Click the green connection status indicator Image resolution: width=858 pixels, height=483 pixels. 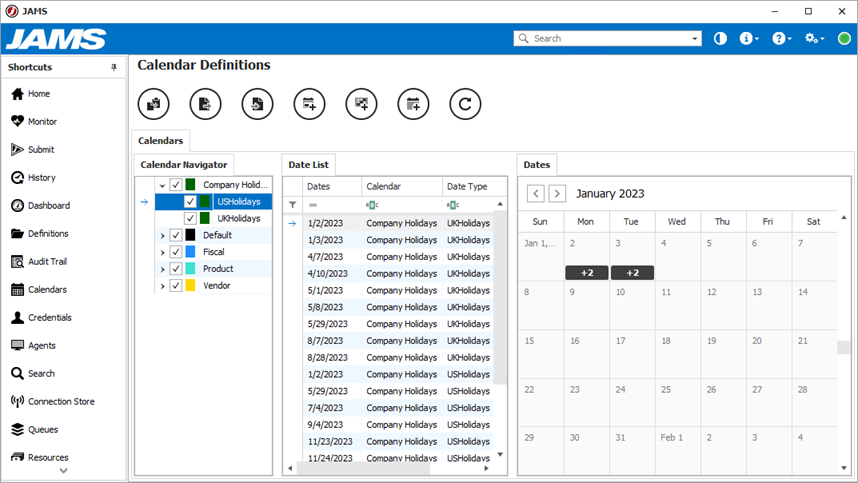tap(844, 38)
